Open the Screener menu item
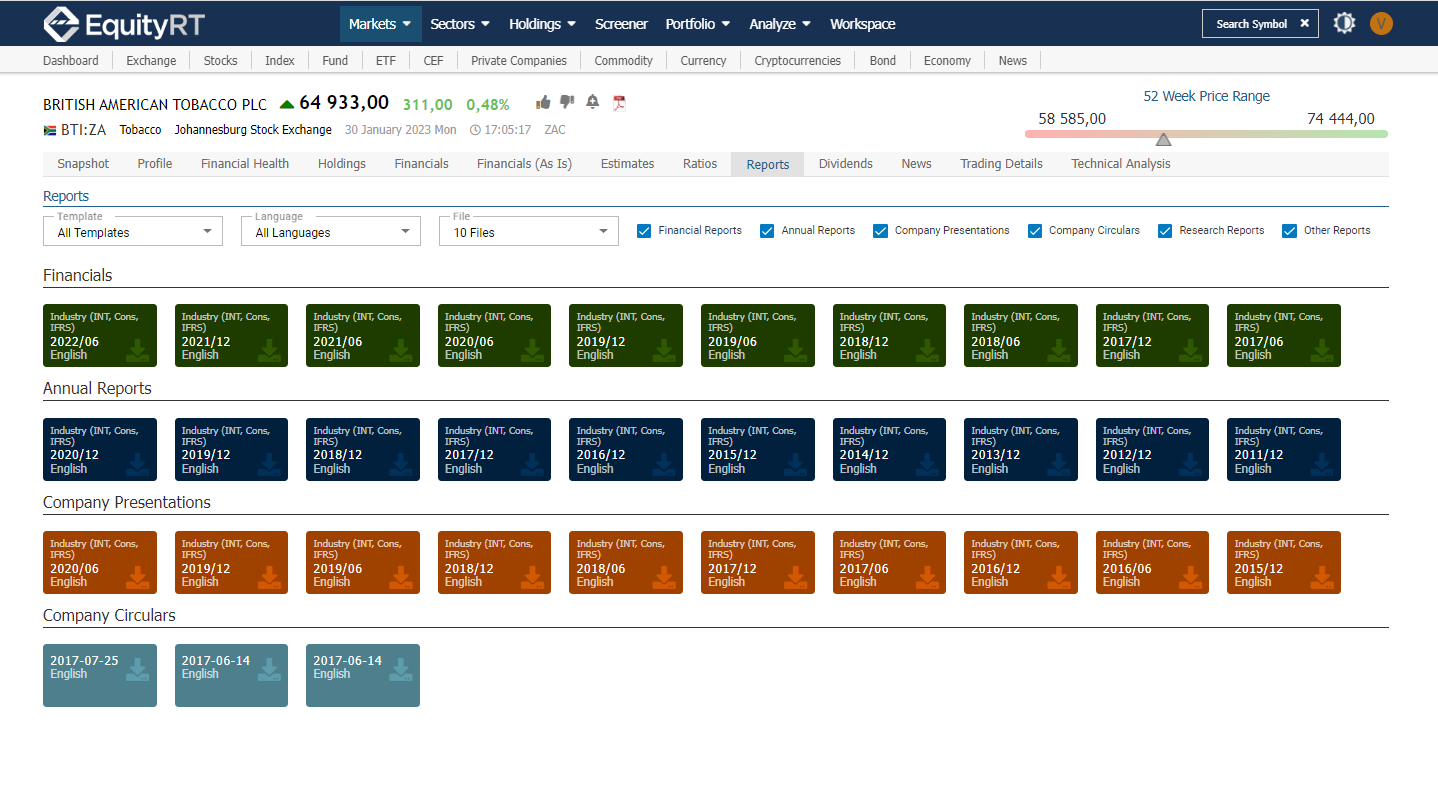The height and width of the screenshot is (800, 1438). [x=621, y=24]
